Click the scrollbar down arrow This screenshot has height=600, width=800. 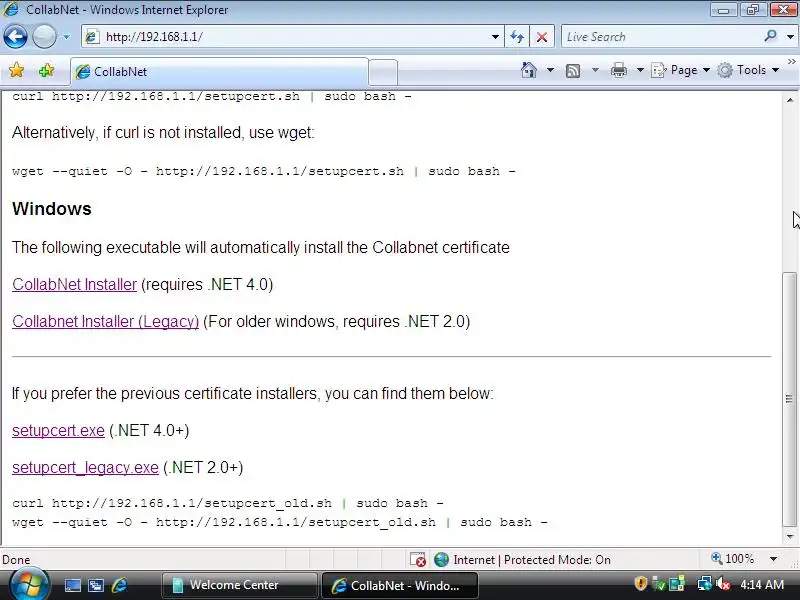click(790, 536)
